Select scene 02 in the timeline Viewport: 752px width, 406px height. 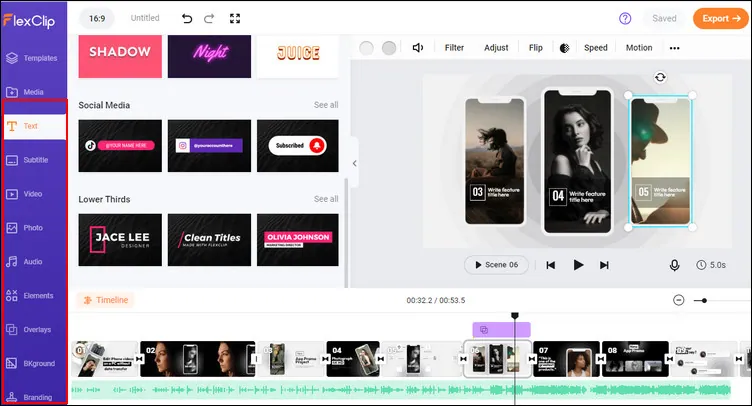click(198, 359)
